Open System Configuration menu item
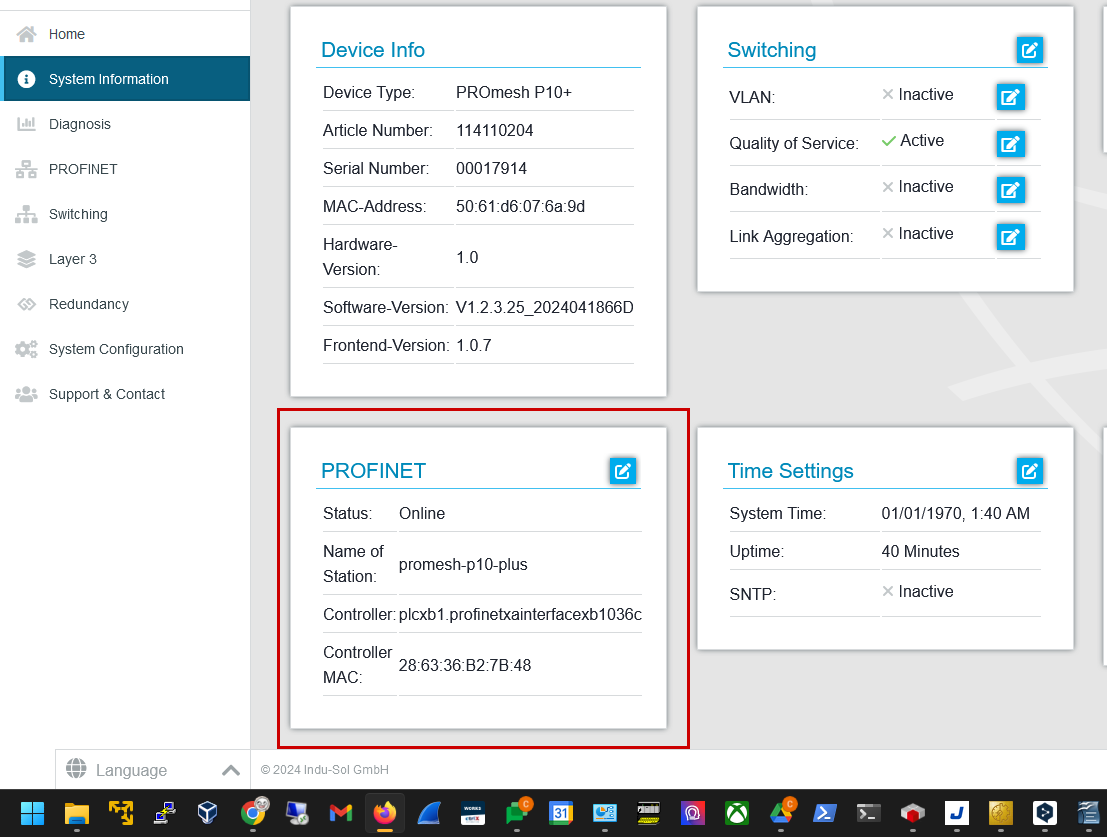1107x837 pixels. coord(125,349)
